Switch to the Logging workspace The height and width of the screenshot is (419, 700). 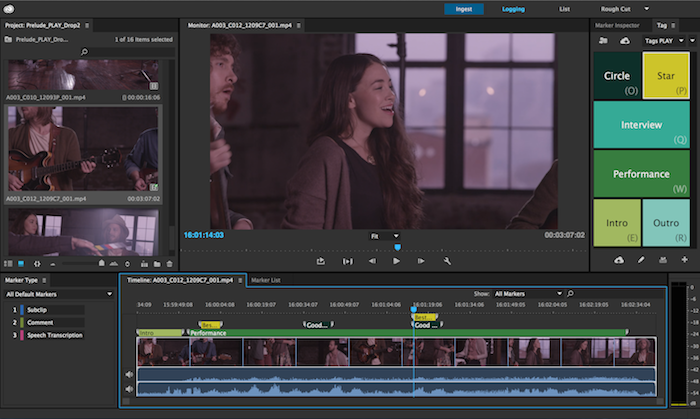(x=513, y=9)
